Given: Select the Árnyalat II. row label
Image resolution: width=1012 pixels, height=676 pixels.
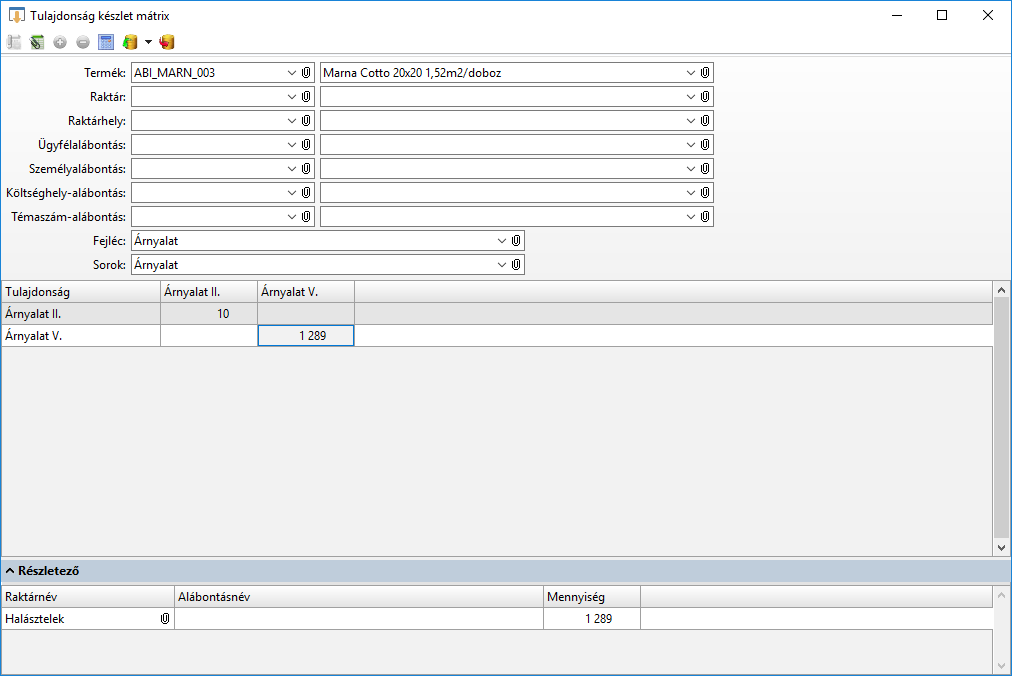Looking at the screenshot, I should tap(81, 314).
